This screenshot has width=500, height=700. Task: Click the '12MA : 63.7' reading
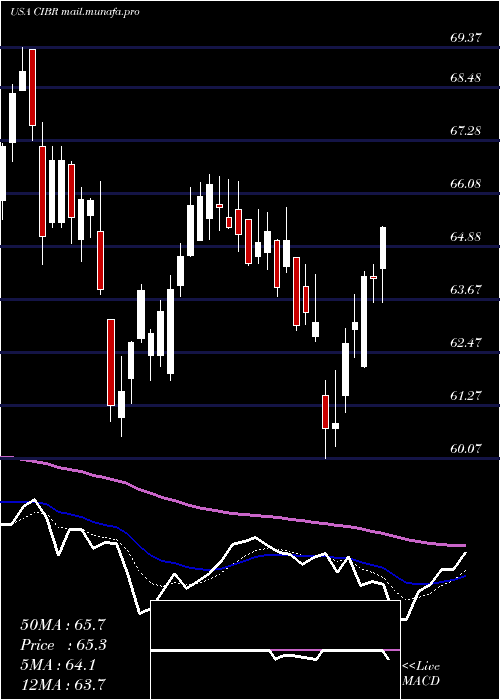point(63,684)
